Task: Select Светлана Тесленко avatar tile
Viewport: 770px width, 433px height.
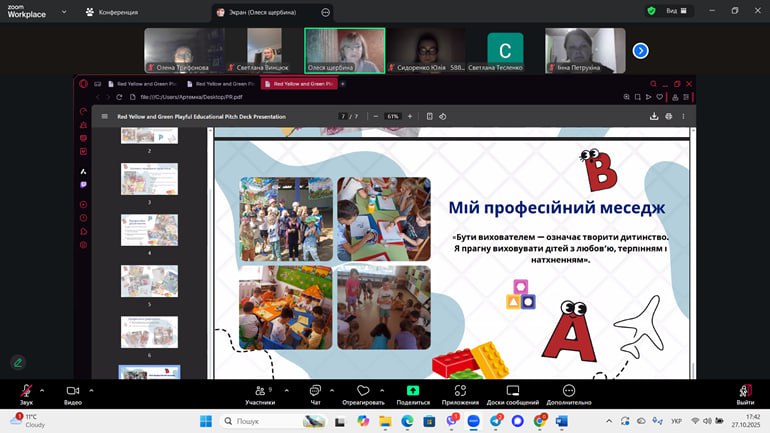Action: tap(505, 51)
